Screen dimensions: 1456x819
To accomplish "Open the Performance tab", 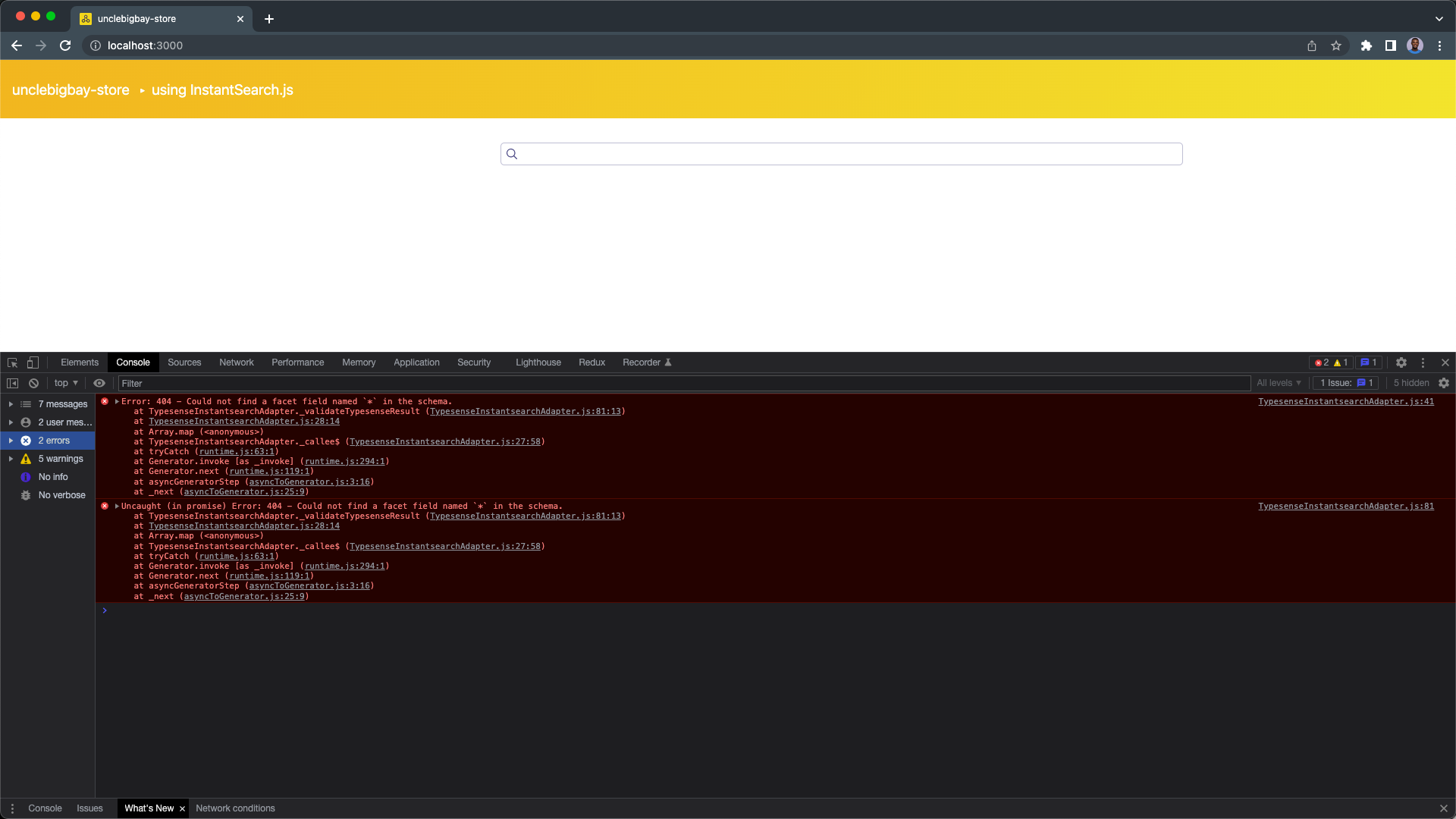I will [297, 362].
